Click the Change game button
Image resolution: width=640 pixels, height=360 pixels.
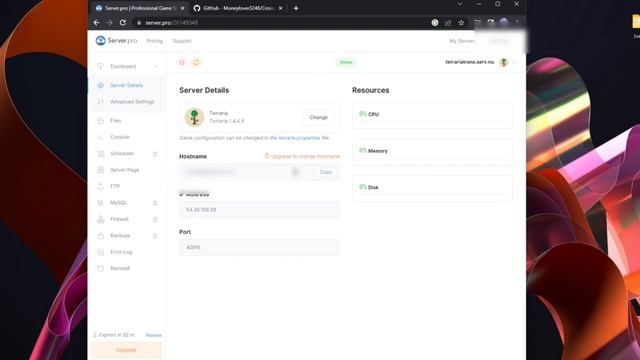point(318,117)
